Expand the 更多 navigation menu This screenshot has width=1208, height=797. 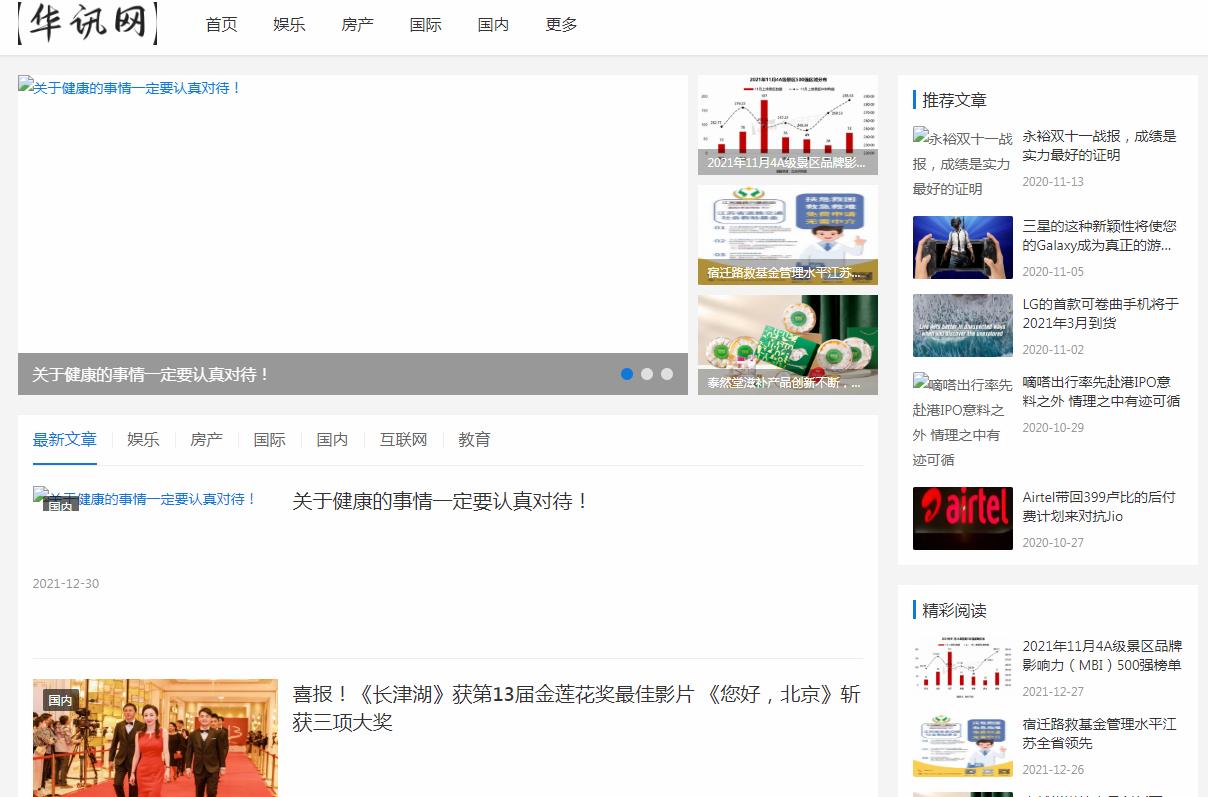(562, 25)
